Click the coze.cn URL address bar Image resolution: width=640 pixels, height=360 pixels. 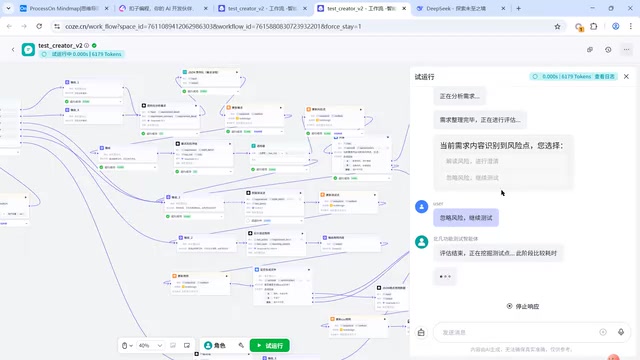click(x=306, y=26)
